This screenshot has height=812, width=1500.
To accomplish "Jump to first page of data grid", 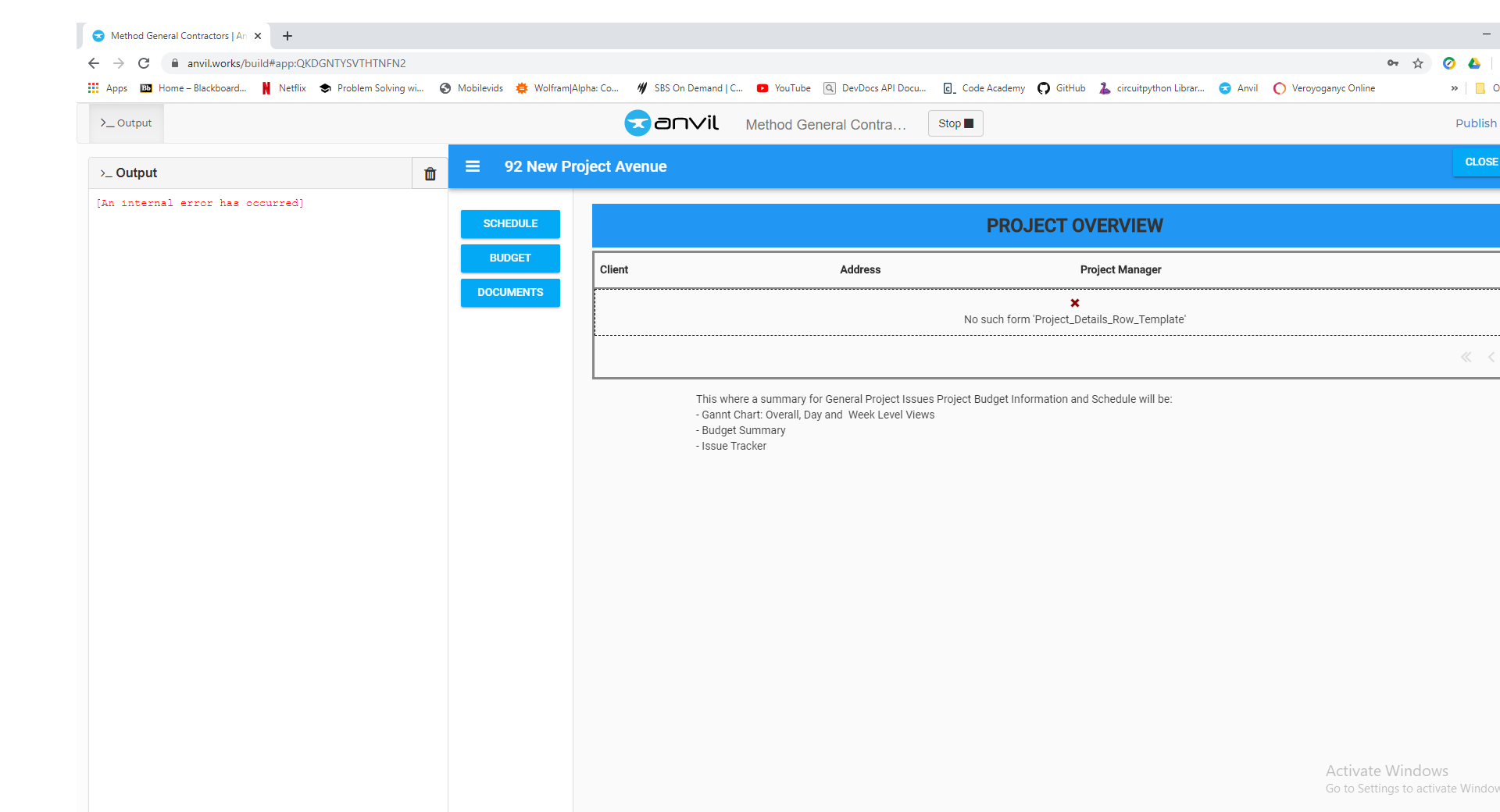I will [1466, 357].
